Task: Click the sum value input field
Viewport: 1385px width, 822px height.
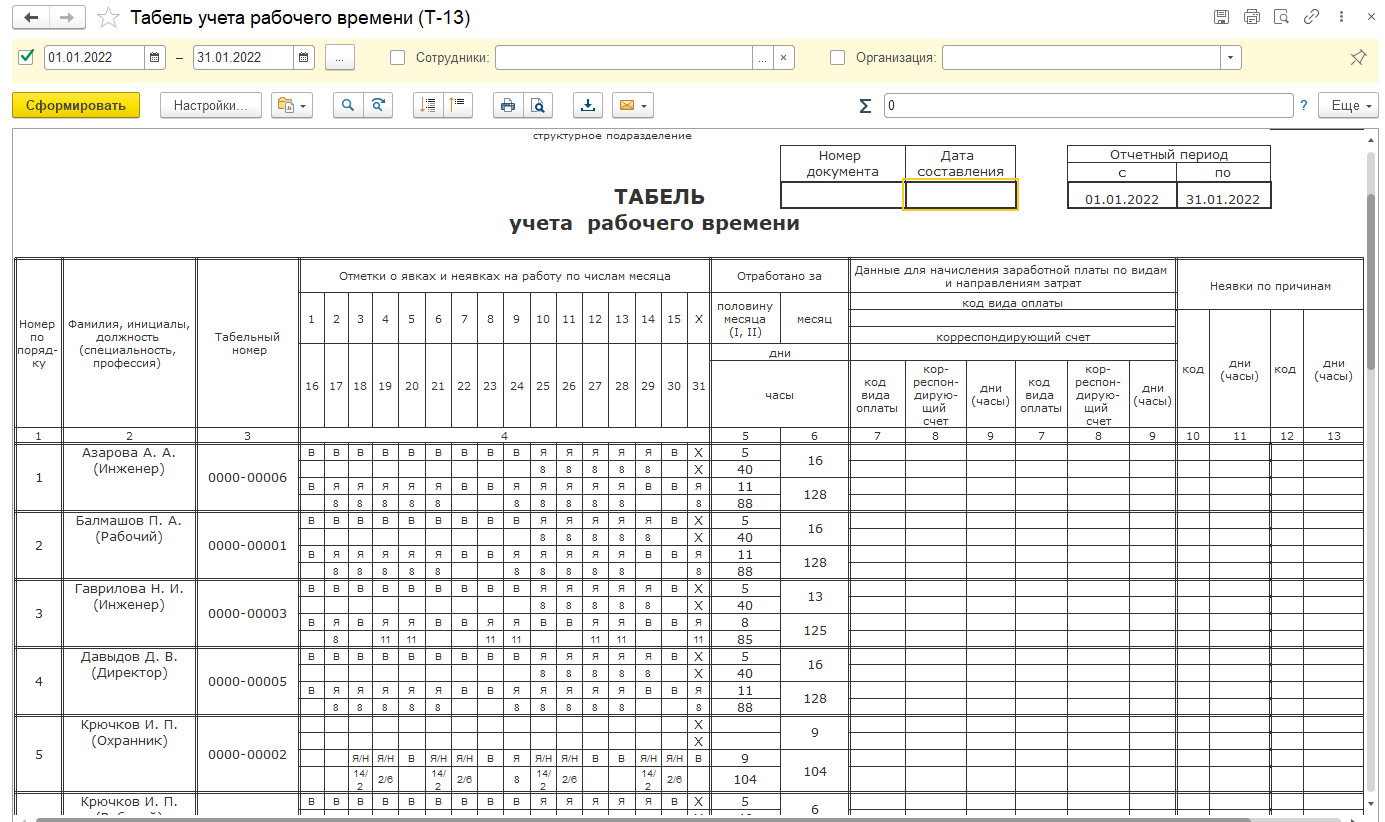Action: [1088, 105]
